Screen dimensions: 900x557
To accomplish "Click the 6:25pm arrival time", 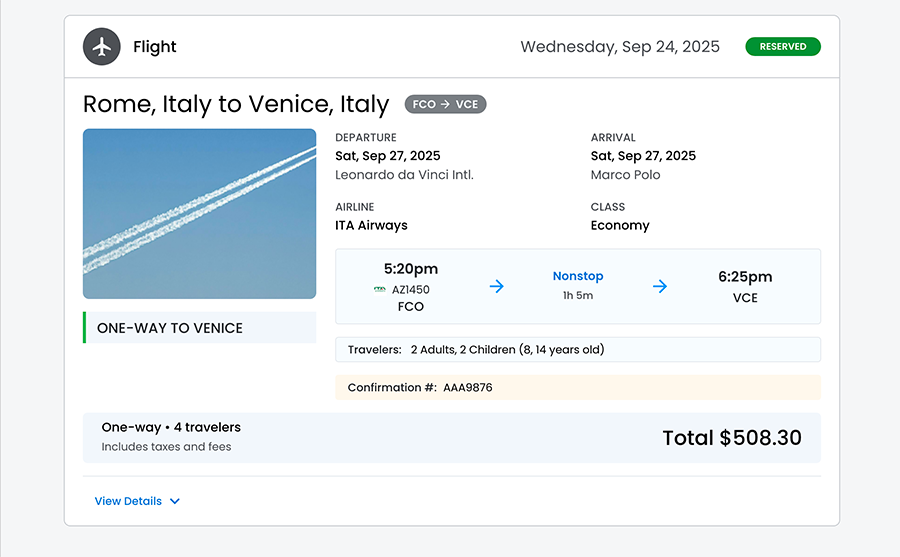I will click(x=745, y=277).
